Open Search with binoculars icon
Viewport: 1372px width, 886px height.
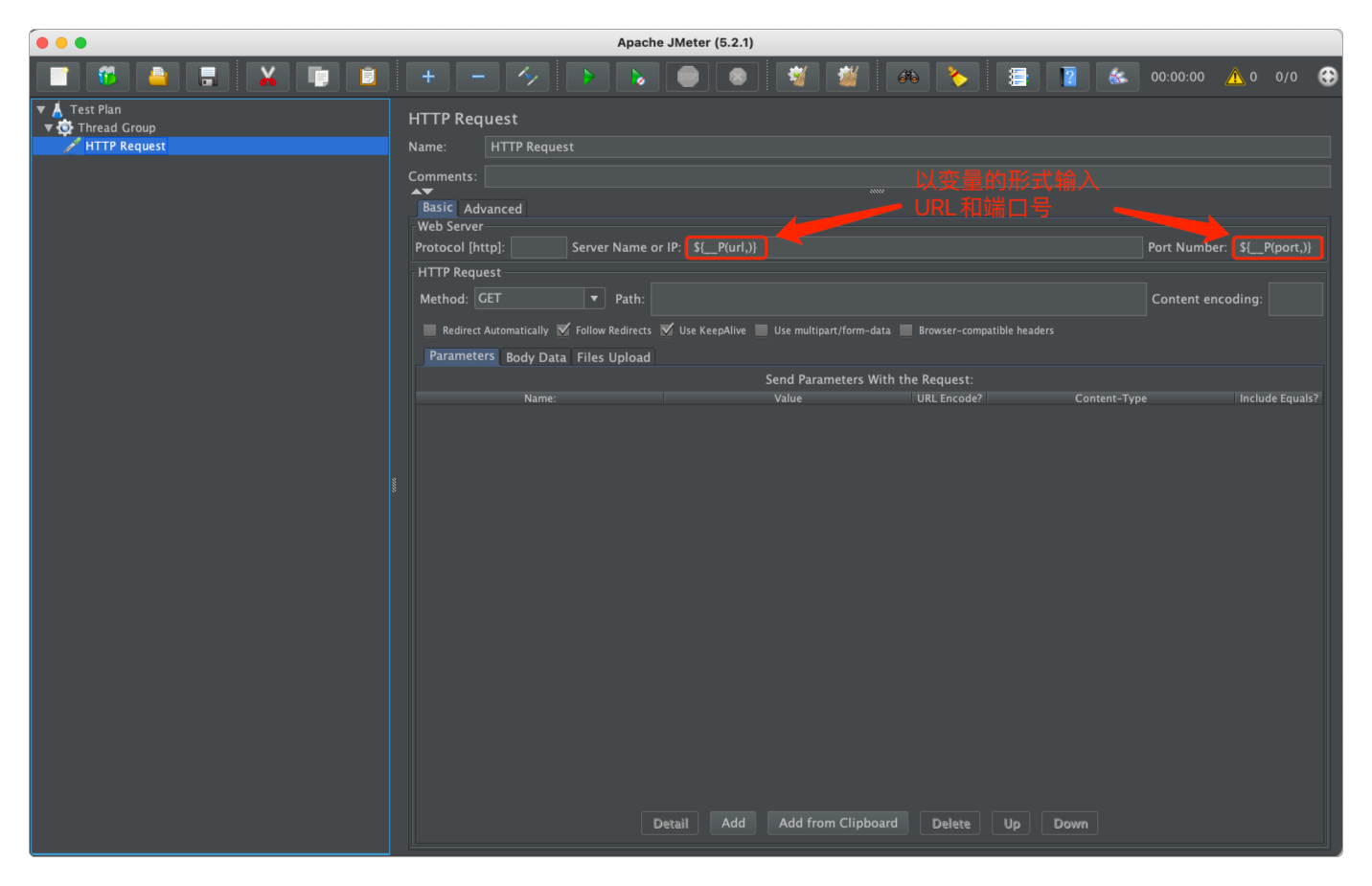(907, 77)
